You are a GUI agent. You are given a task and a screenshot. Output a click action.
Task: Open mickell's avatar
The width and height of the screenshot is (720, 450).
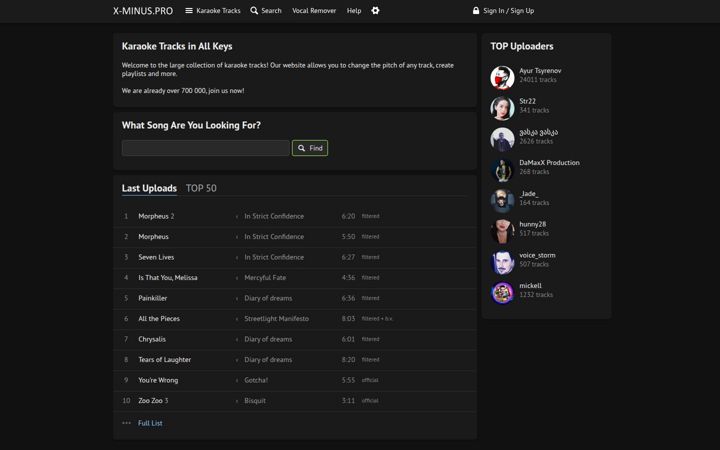click(x=502, y=292)
